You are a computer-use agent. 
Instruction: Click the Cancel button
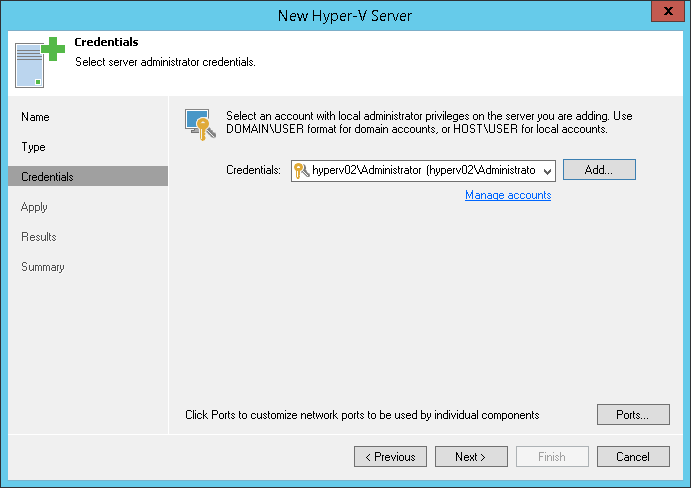[633, 457]
